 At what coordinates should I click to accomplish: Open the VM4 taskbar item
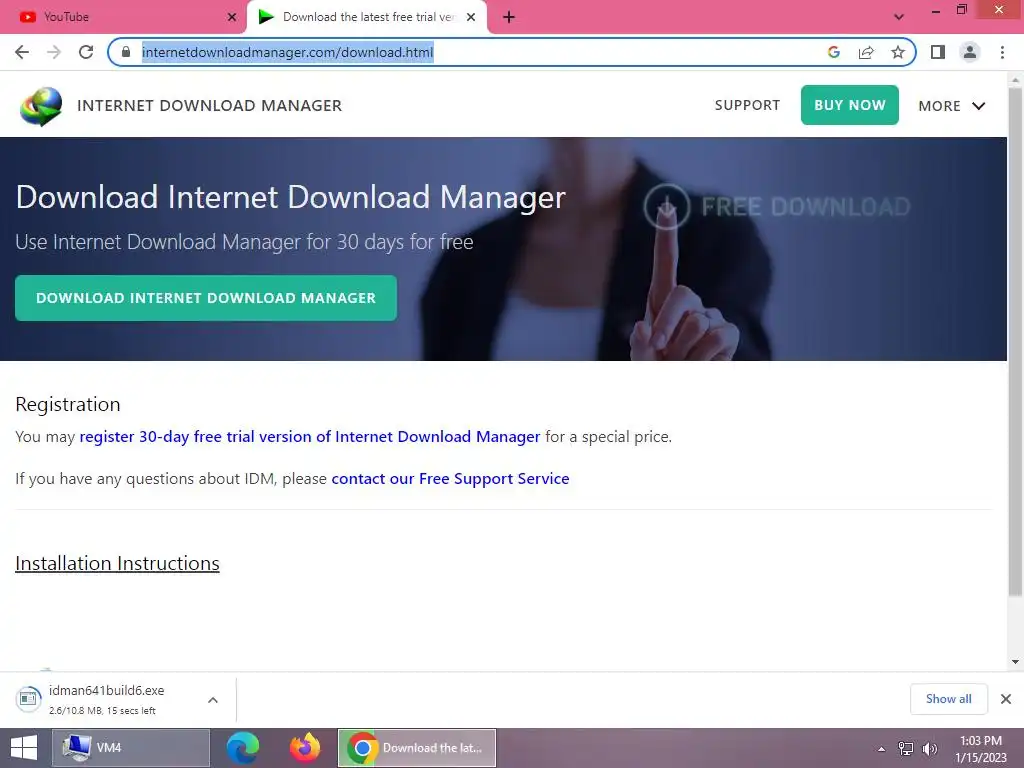131,748
